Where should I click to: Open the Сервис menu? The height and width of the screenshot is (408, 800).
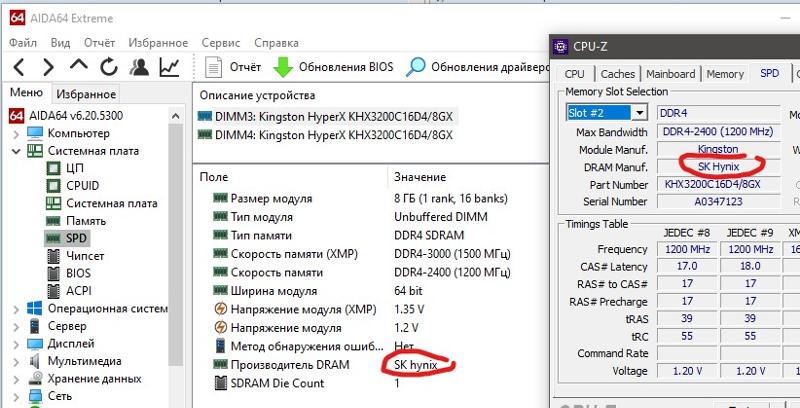(221, 43)
